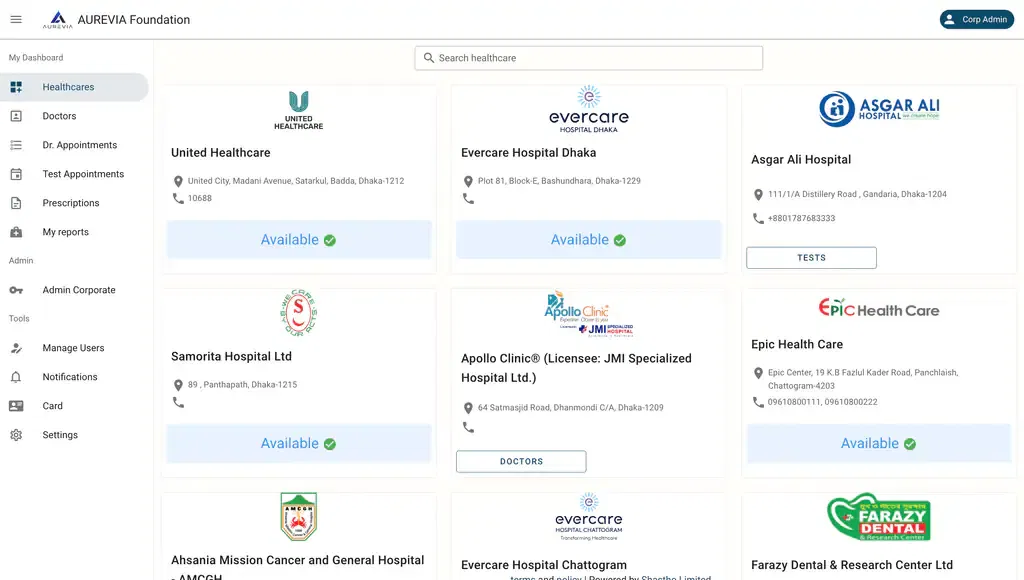This screenshot has height=580, width=1024.
Task: Click the Epic Health Care logo
Action: tap(879, 308)
